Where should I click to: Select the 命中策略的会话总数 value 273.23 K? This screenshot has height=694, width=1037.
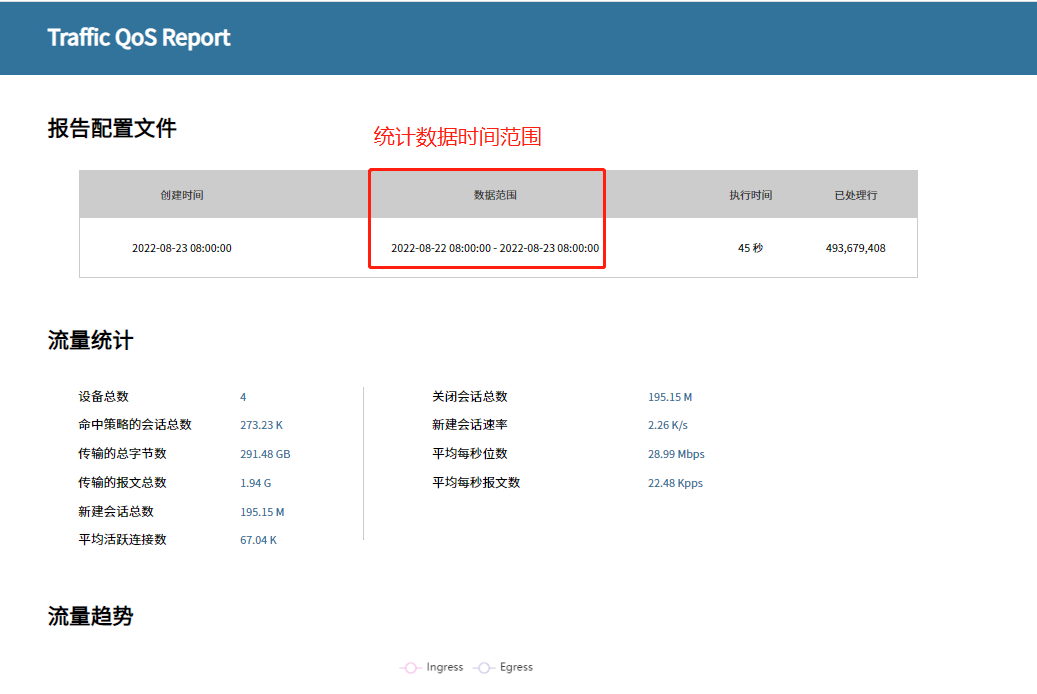(260, 425)
